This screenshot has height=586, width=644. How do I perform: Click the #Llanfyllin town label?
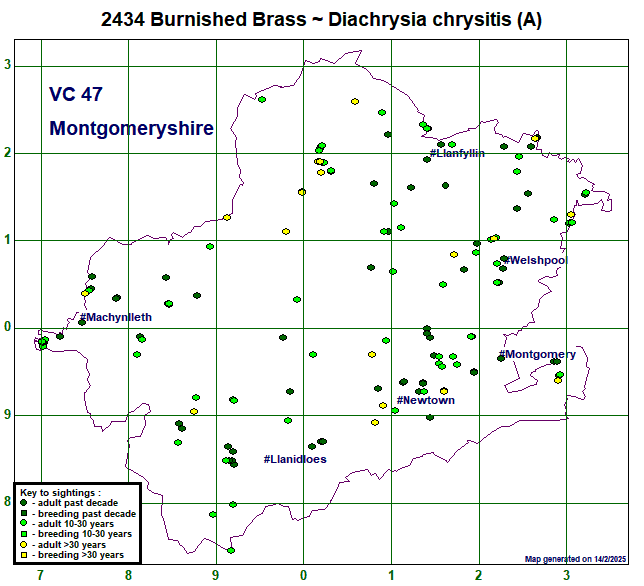457,153
